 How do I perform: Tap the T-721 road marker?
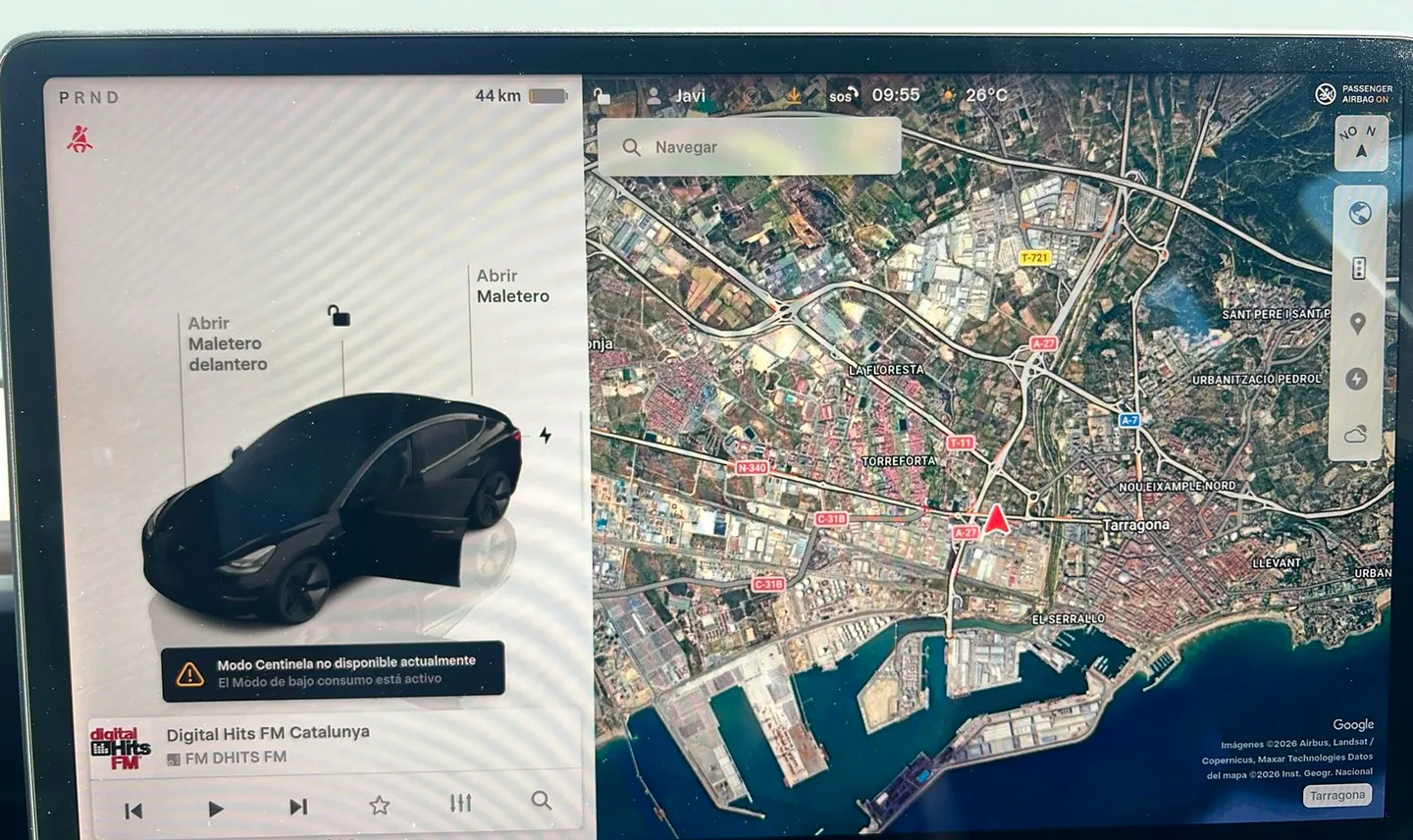click(x=1034, y=258)
